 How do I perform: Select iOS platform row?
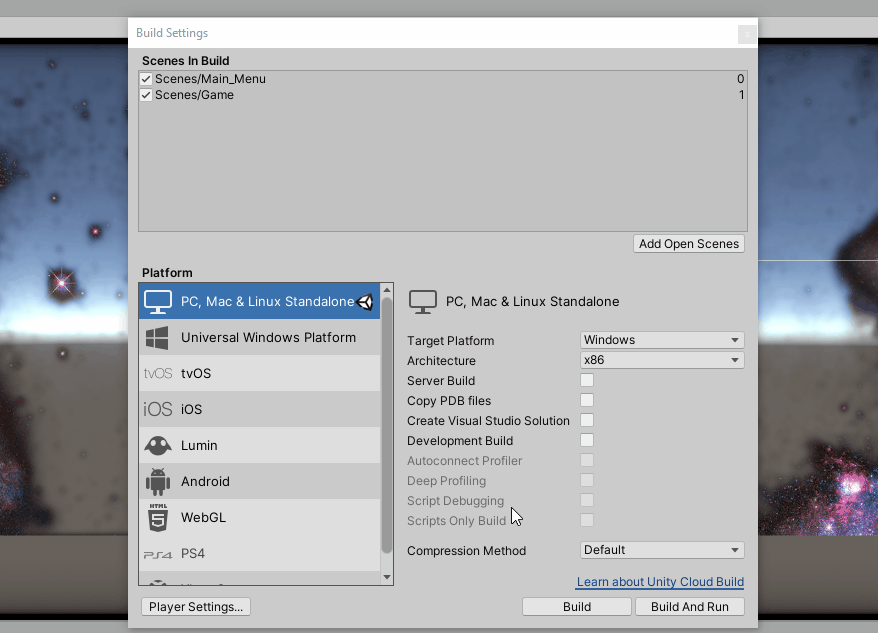point(259,409)
